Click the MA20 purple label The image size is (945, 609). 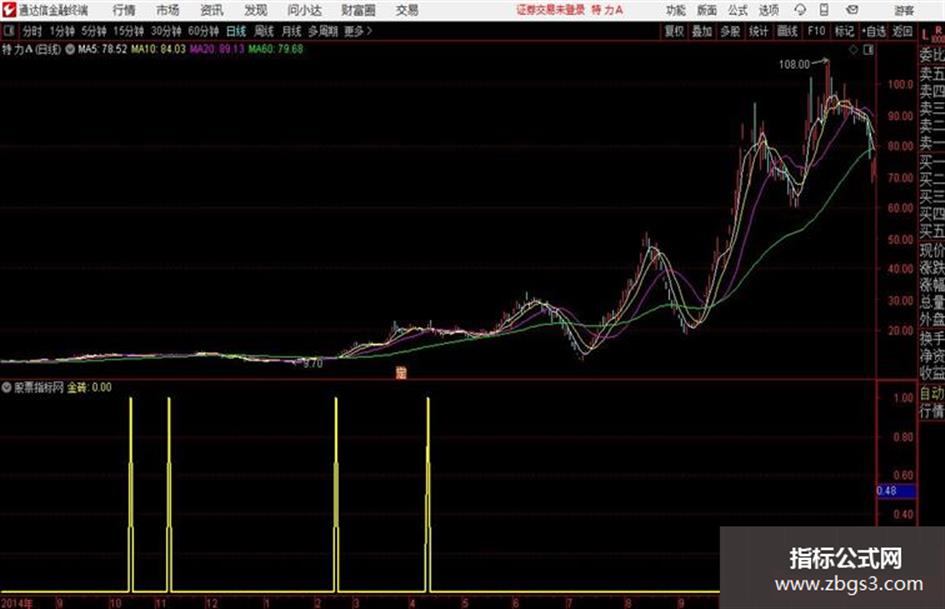click(x=217, y=49)
